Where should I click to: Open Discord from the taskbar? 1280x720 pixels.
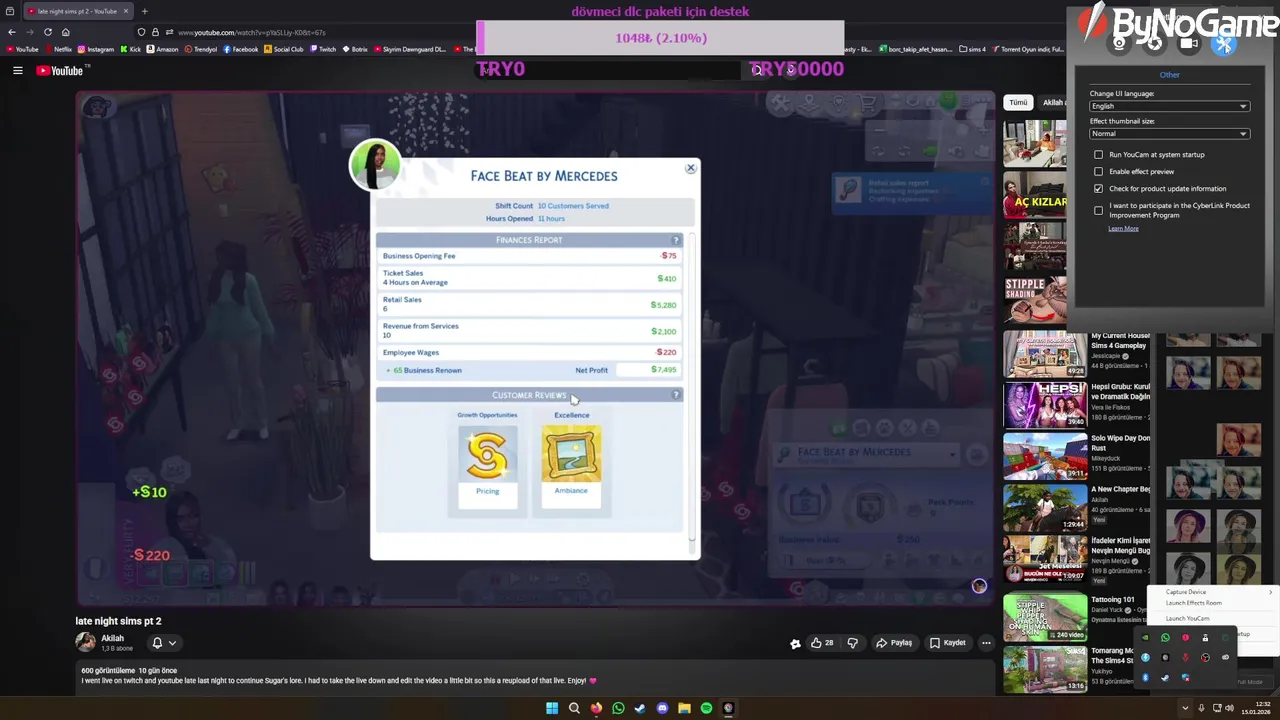click(662, 708)
